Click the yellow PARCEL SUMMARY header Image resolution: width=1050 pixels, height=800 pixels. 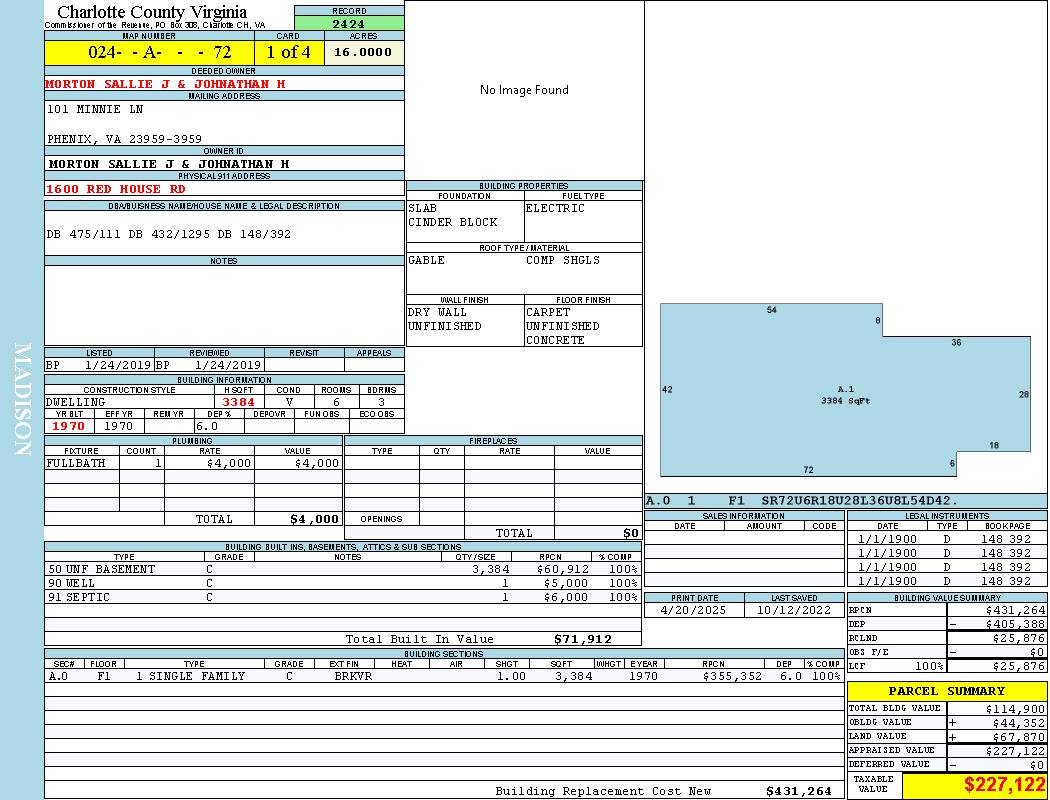946,691
